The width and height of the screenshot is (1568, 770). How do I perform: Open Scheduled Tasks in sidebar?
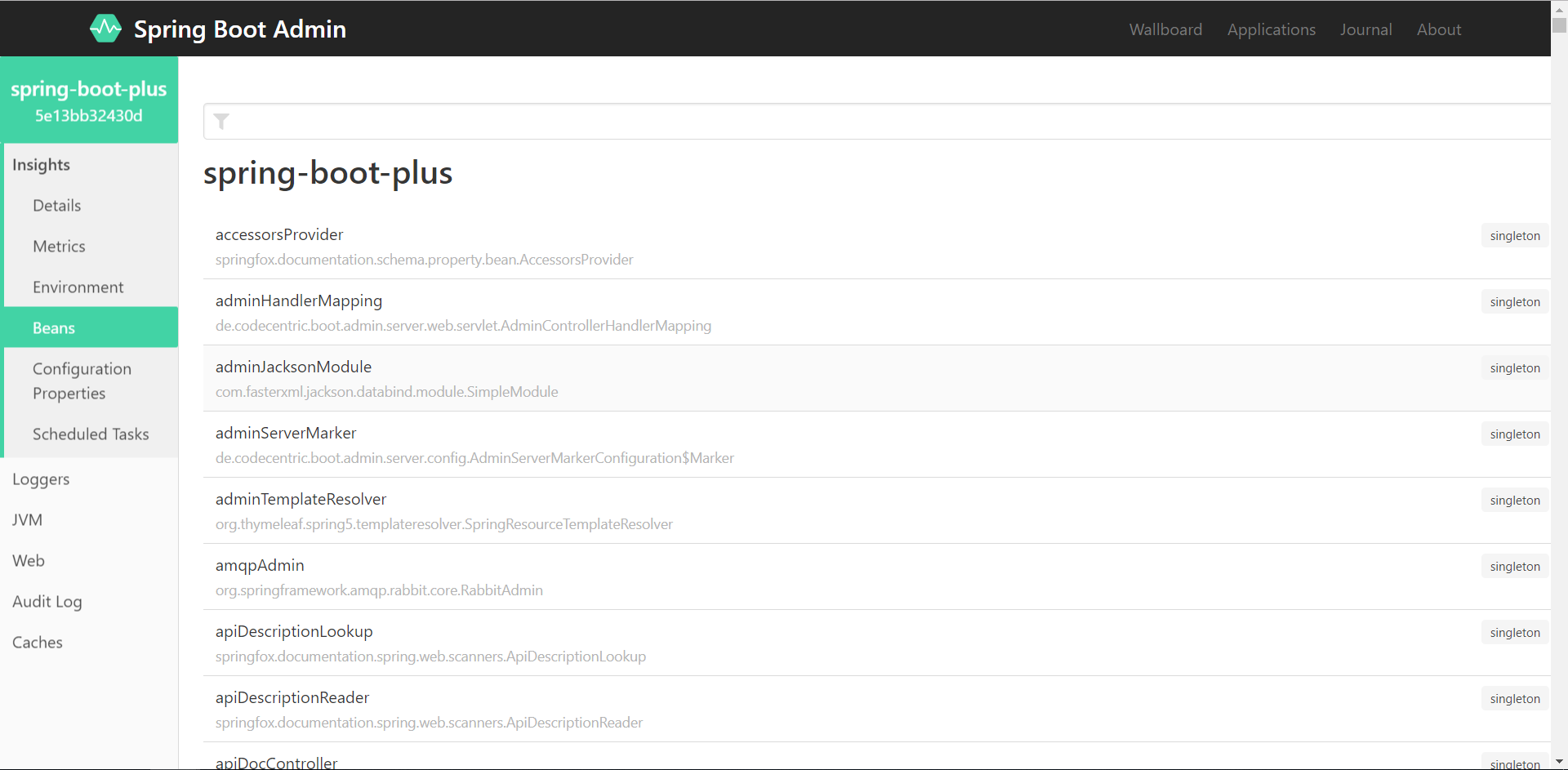click(x=91, y=434)
